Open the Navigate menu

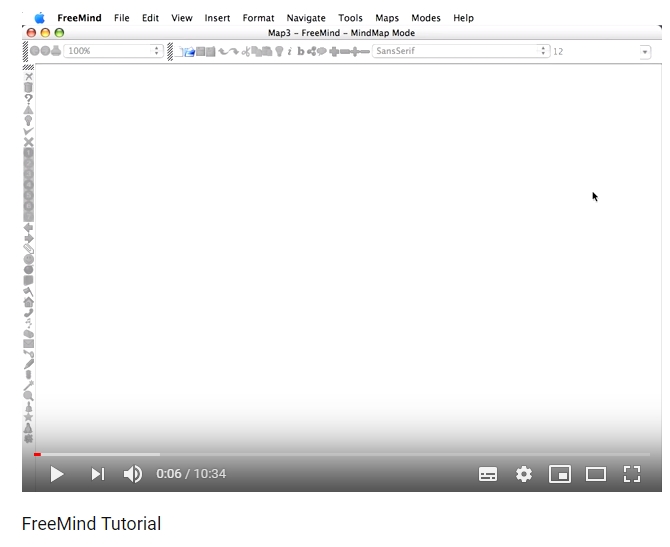(306, 18)
